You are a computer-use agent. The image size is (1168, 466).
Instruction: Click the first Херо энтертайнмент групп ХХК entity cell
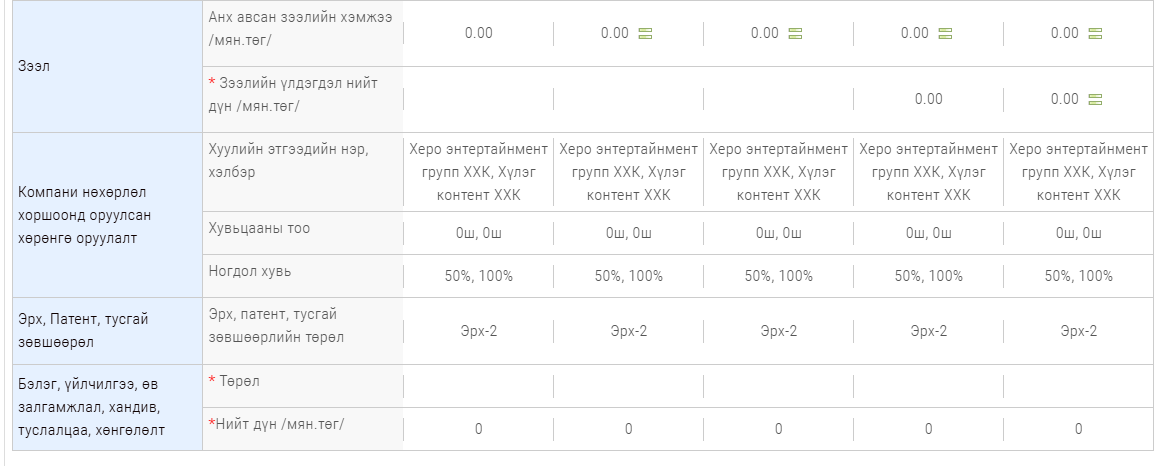pyautogui.click(x=478, y=172)
